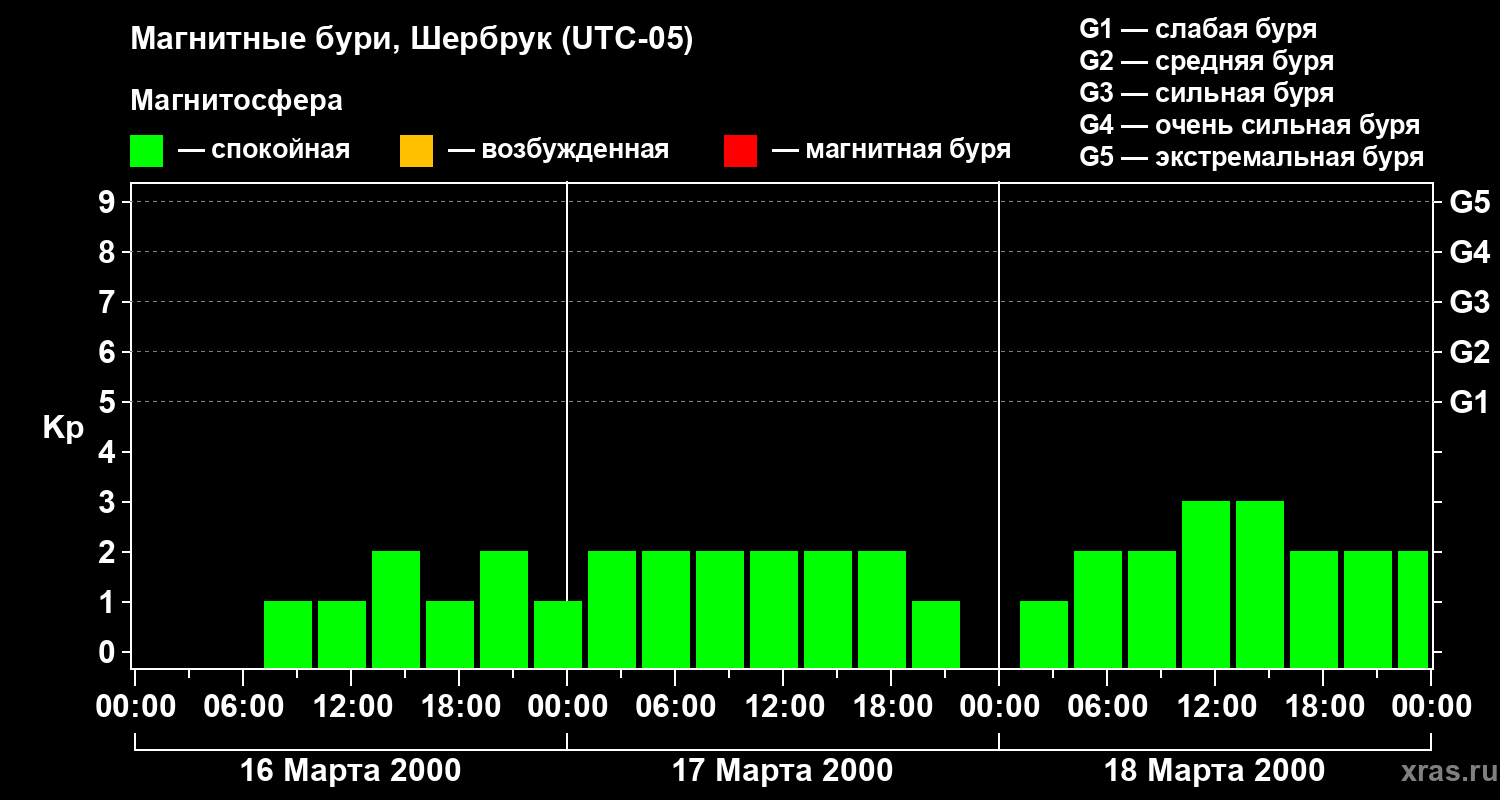Click 'G5 — экстремальная буря' description
This screenshot has height=800, width=1500.
1251,157
